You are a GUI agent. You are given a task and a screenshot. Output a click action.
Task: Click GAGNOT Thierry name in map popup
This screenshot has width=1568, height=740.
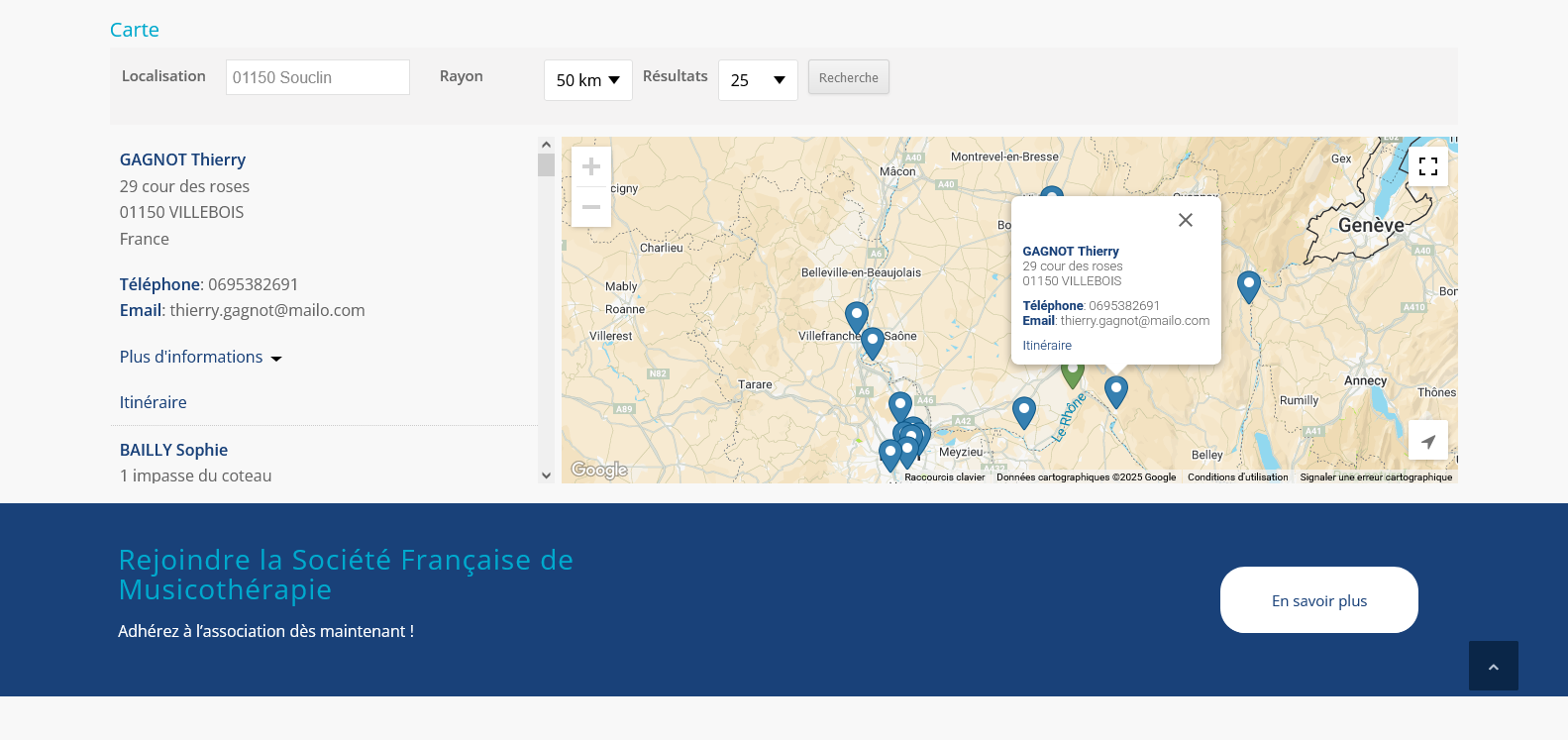point(1071,252)
